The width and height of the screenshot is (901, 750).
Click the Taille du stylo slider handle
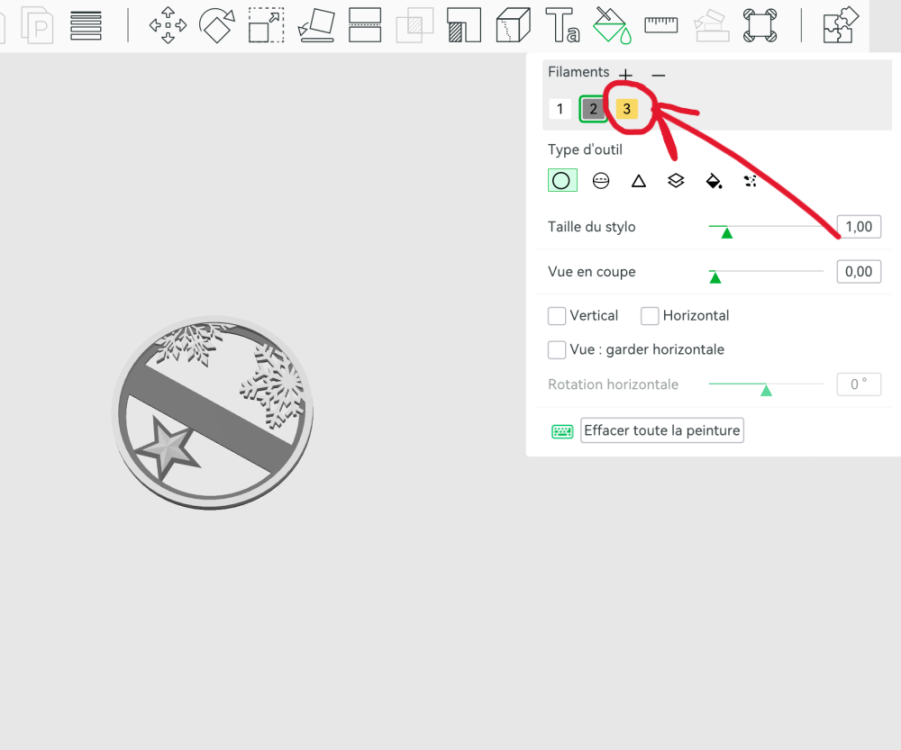tap(727, 232)
